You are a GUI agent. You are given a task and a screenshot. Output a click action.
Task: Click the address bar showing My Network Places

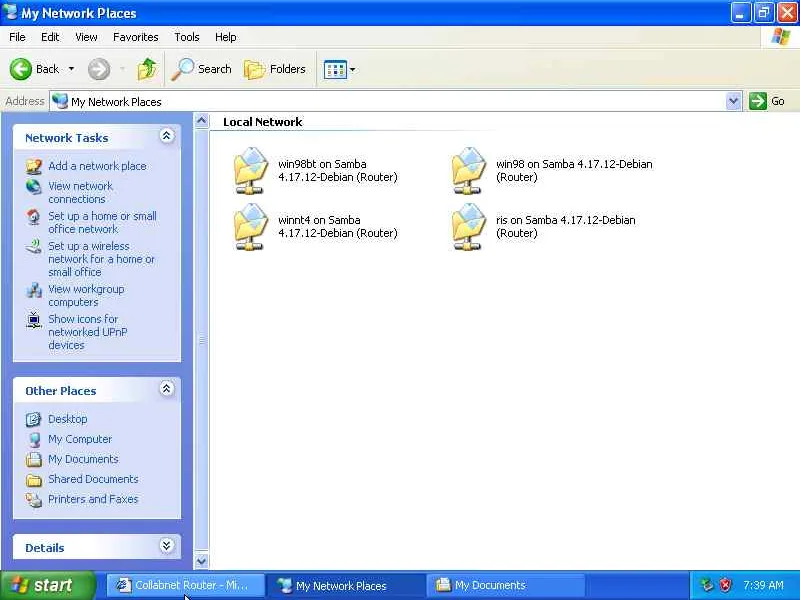tap(388, 102)
